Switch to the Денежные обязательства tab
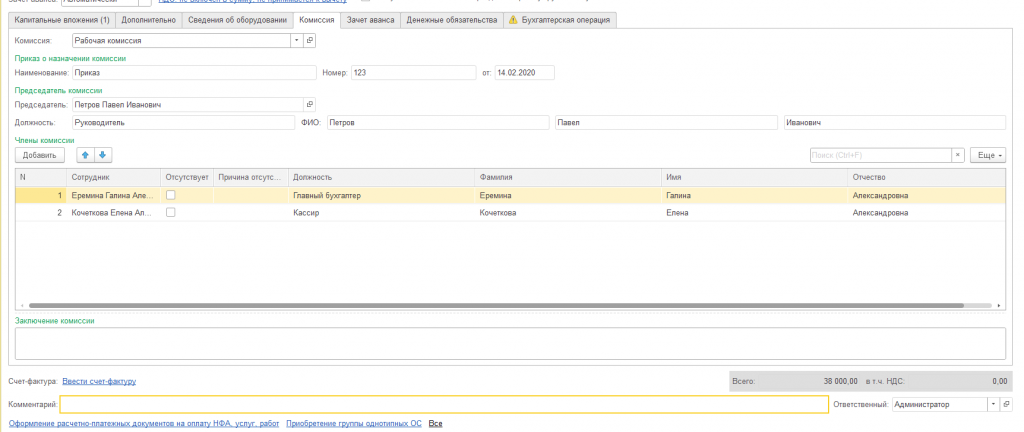This screenshot has height=432, width=1024. pos(451,20)
